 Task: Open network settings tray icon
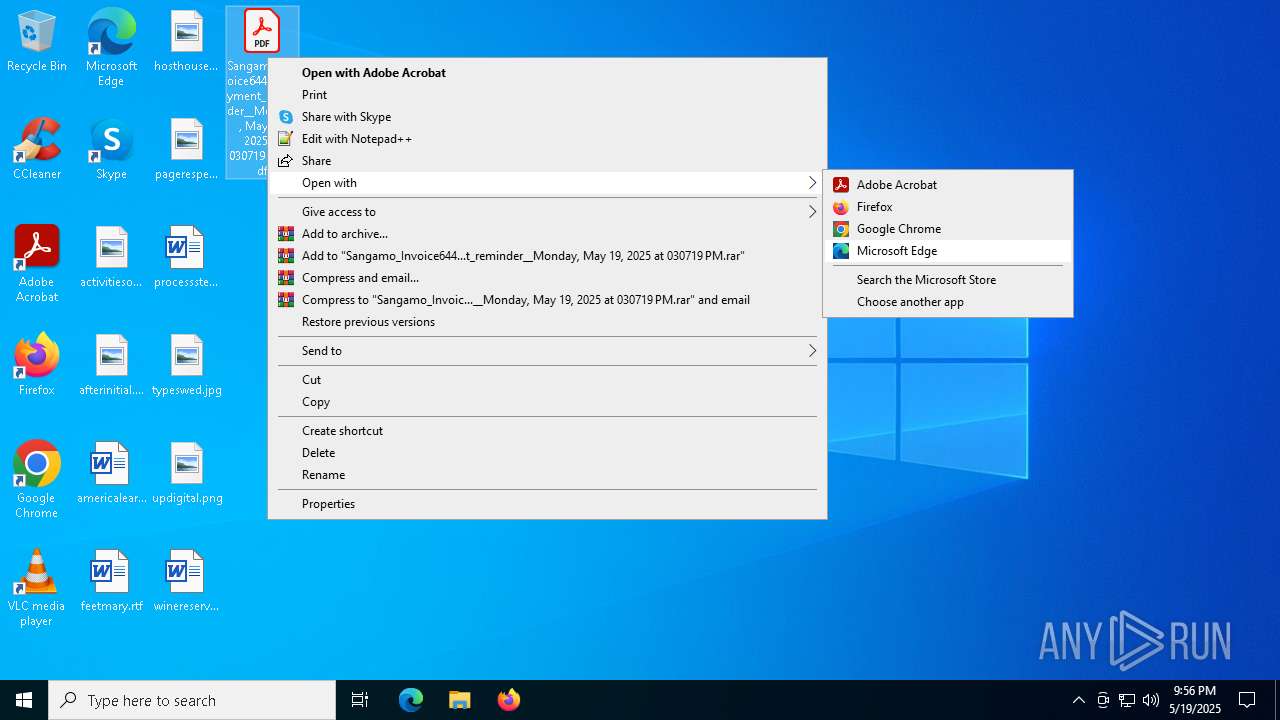point(1127,700)
